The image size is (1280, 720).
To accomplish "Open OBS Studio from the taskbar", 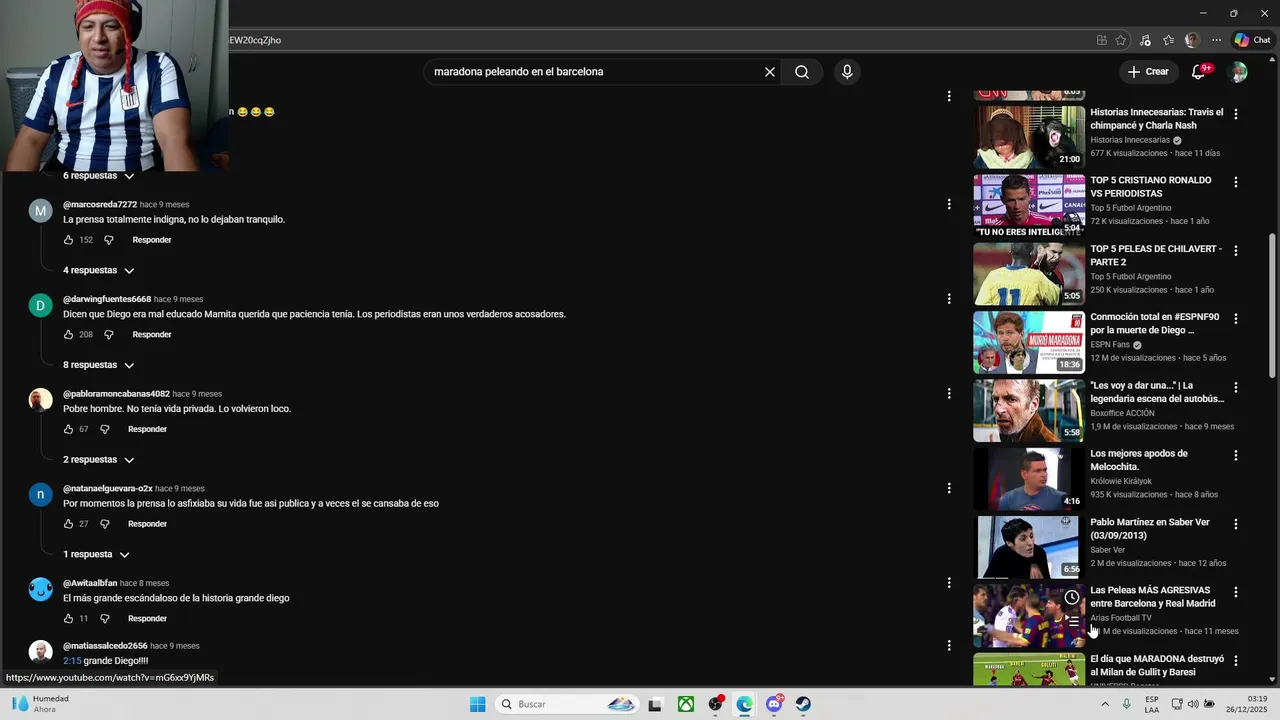I will point(715,704).
